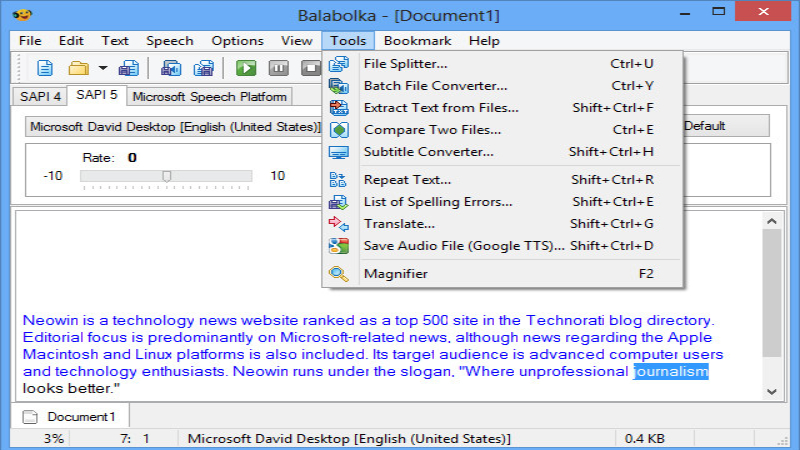Click the highlighted word journalism

(671, 371)
